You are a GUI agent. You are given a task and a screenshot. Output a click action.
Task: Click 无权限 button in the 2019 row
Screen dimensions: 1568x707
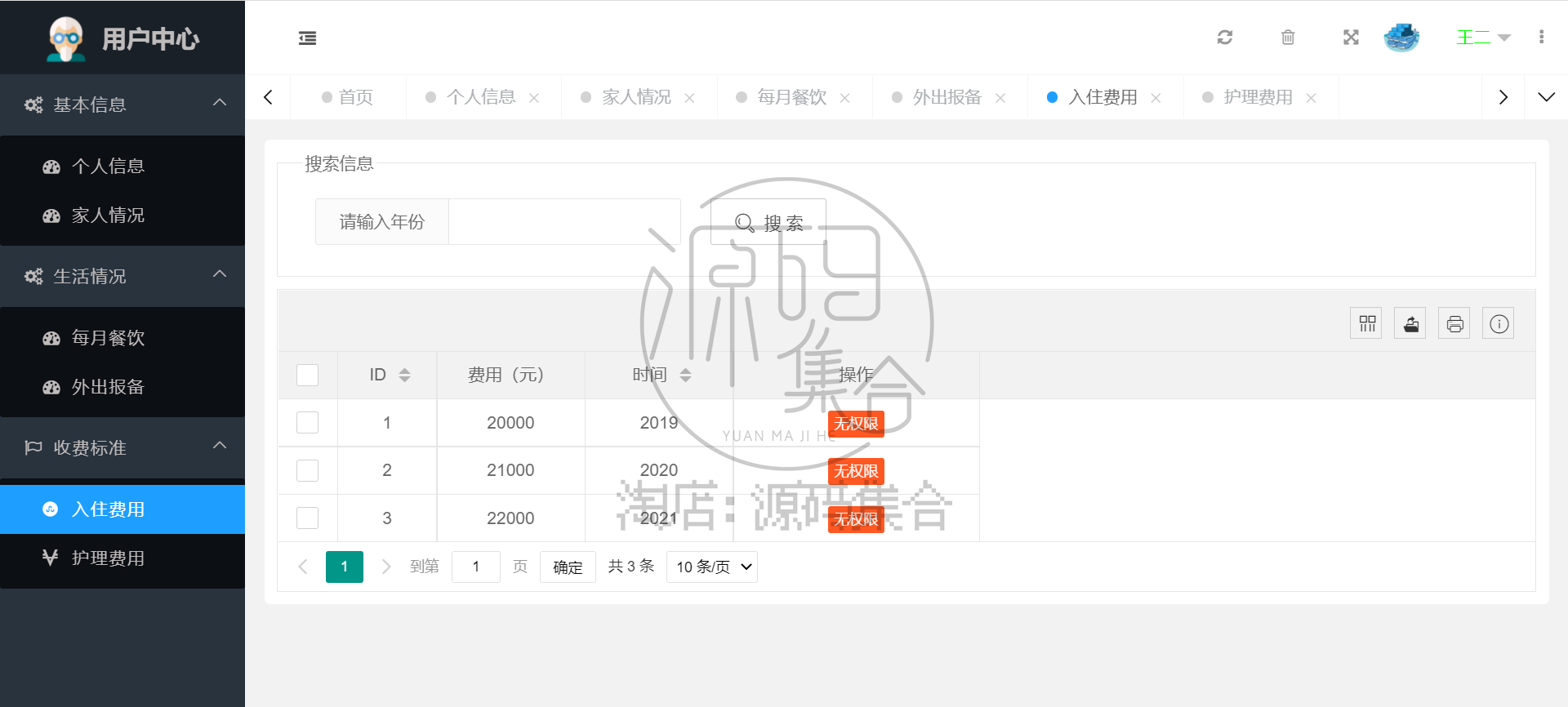pos(856,424)
